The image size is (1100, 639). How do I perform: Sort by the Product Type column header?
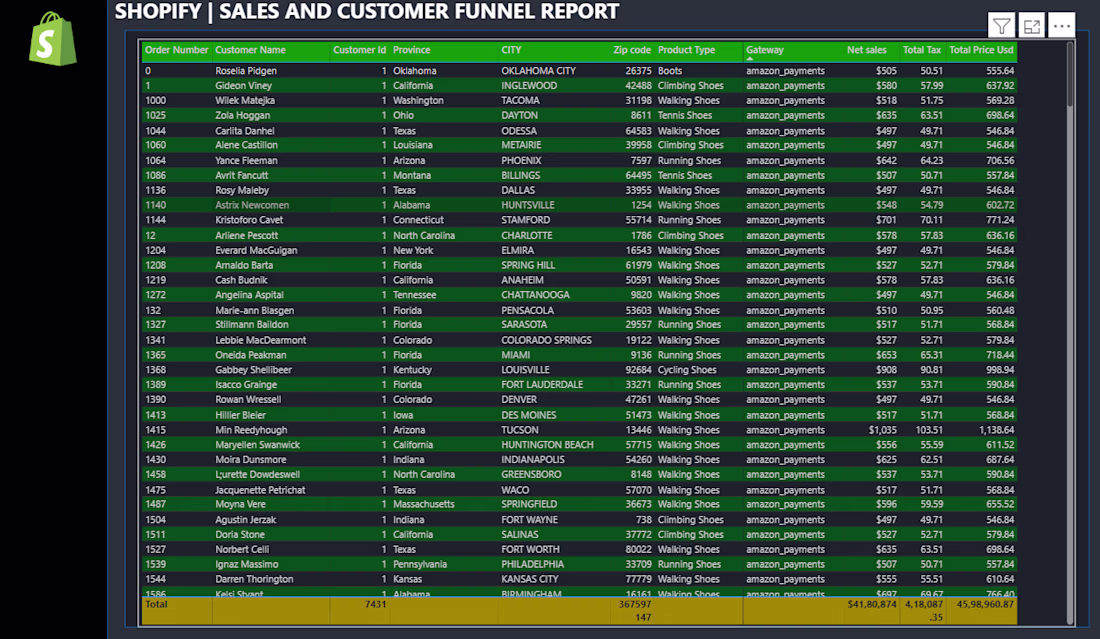pyautogui.click(x=686, y=50)
